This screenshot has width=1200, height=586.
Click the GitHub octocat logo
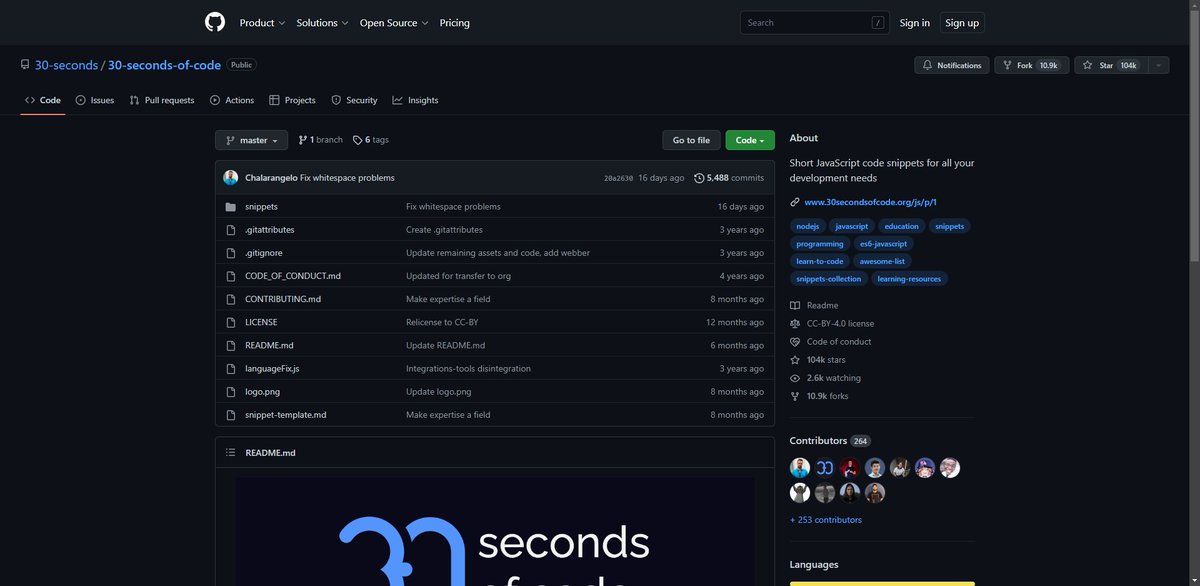pos(214,22)
